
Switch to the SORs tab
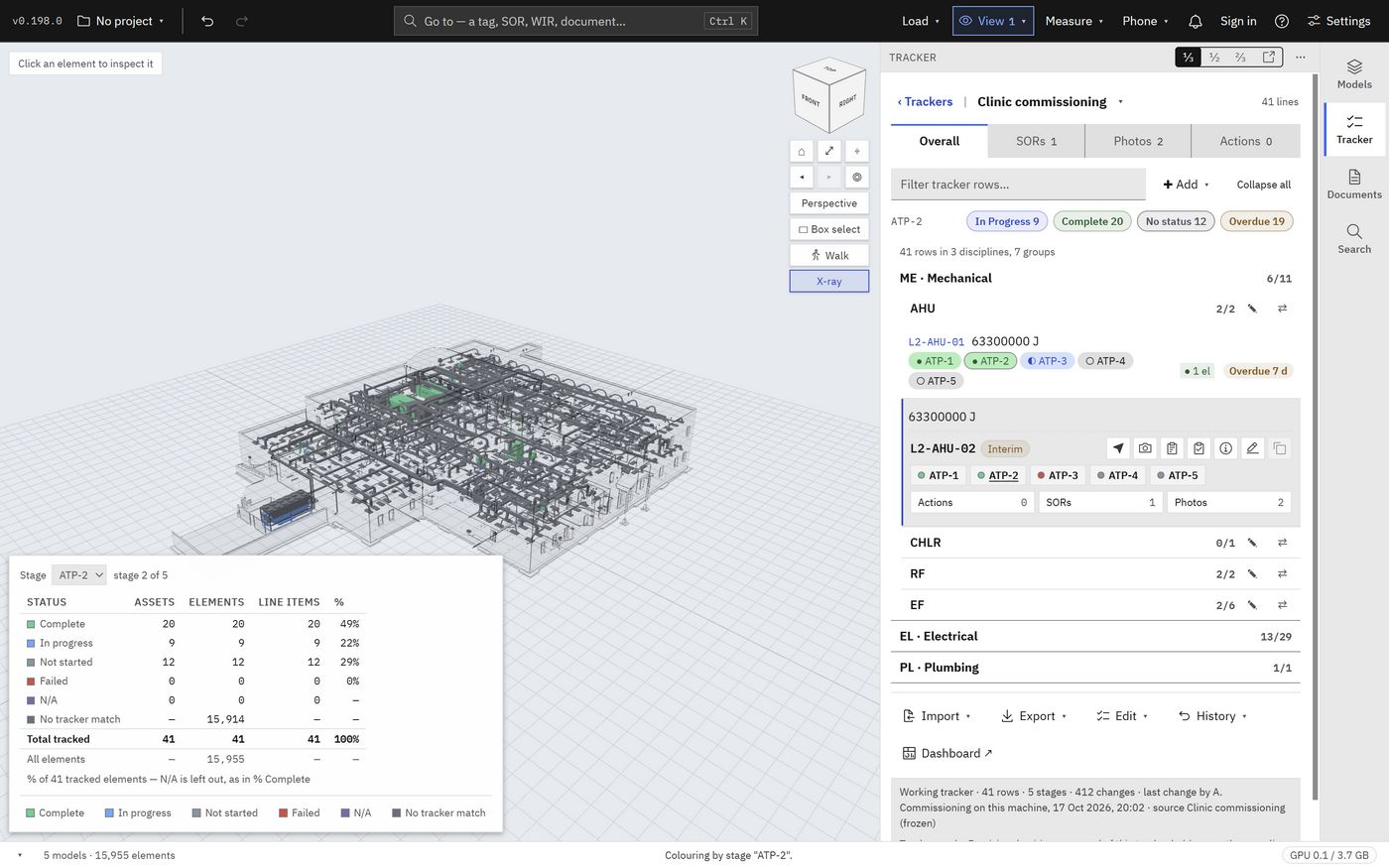pyautogui.click(x=1036, y=141)
